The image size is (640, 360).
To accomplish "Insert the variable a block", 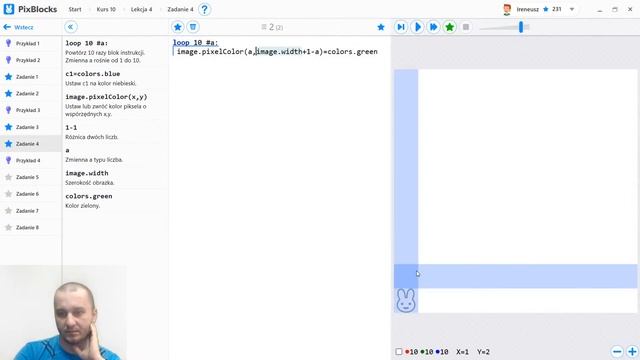I will click(67, 150).
